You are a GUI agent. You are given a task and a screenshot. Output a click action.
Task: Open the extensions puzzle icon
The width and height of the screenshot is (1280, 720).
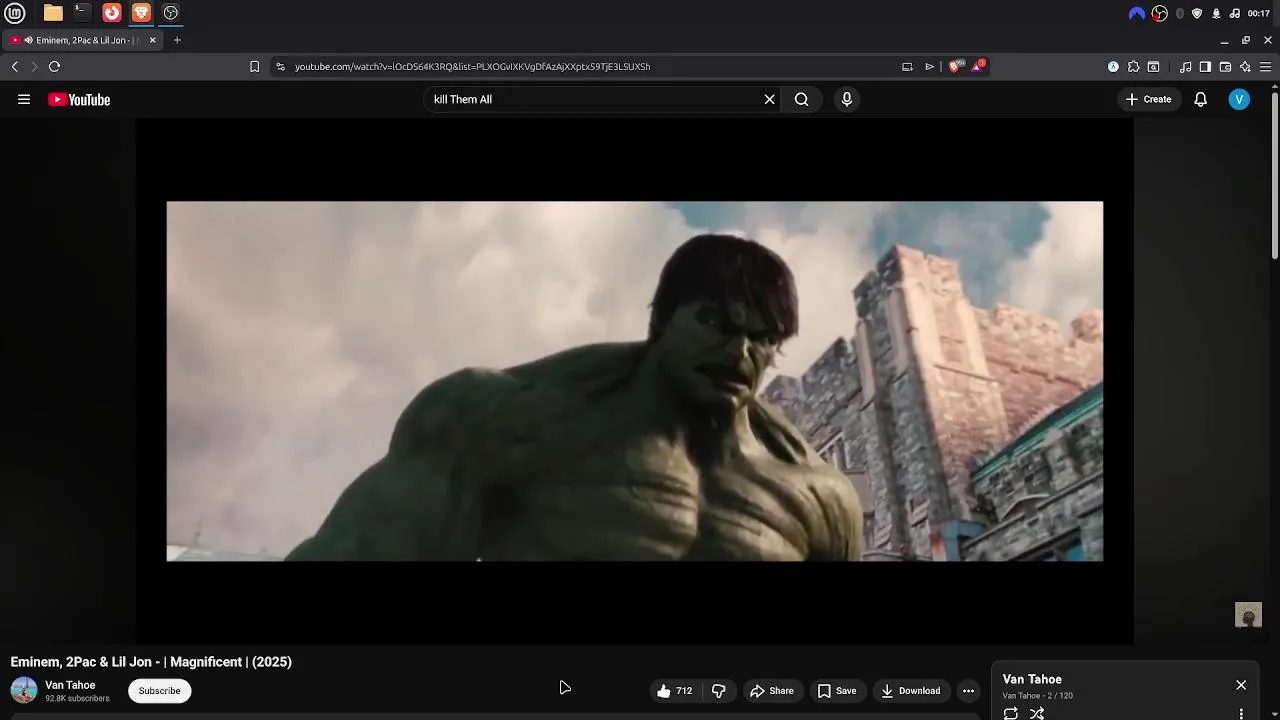pyautogui.click(x=1133, y=67)
